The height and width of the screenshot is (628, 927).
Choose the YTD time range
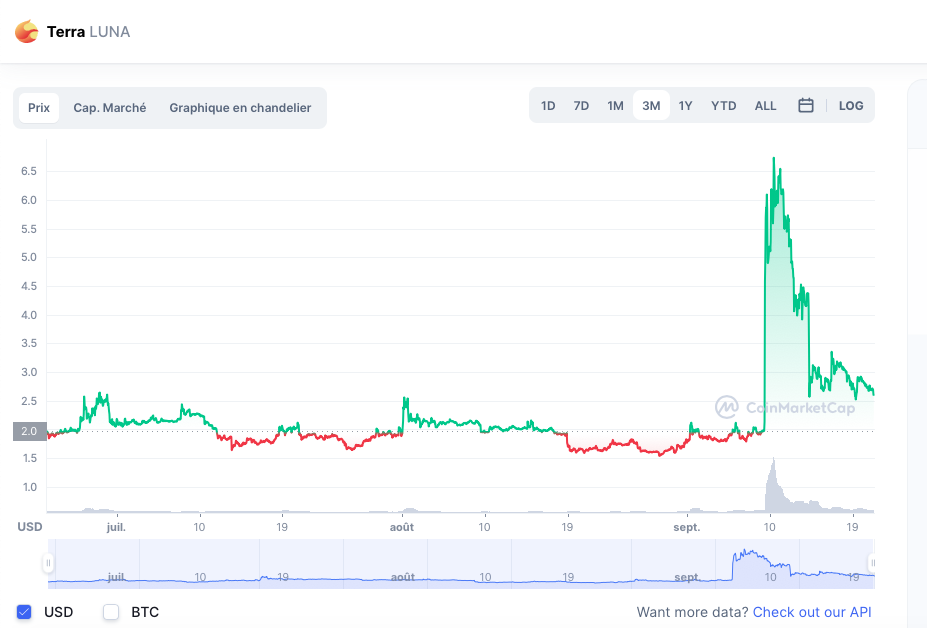point(724,105)
